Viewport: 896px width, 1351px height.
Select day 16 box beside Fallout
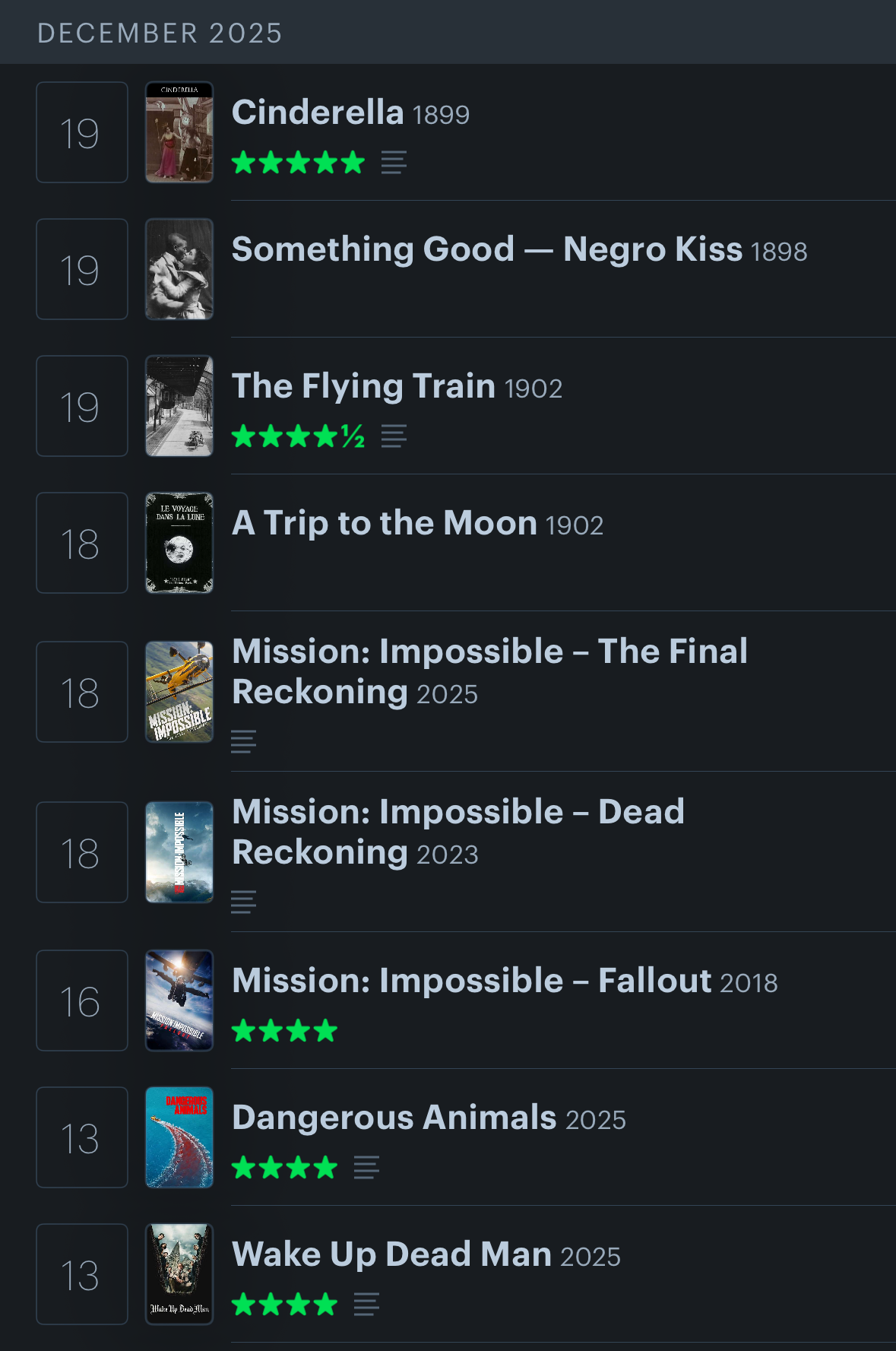(81, 1001)
